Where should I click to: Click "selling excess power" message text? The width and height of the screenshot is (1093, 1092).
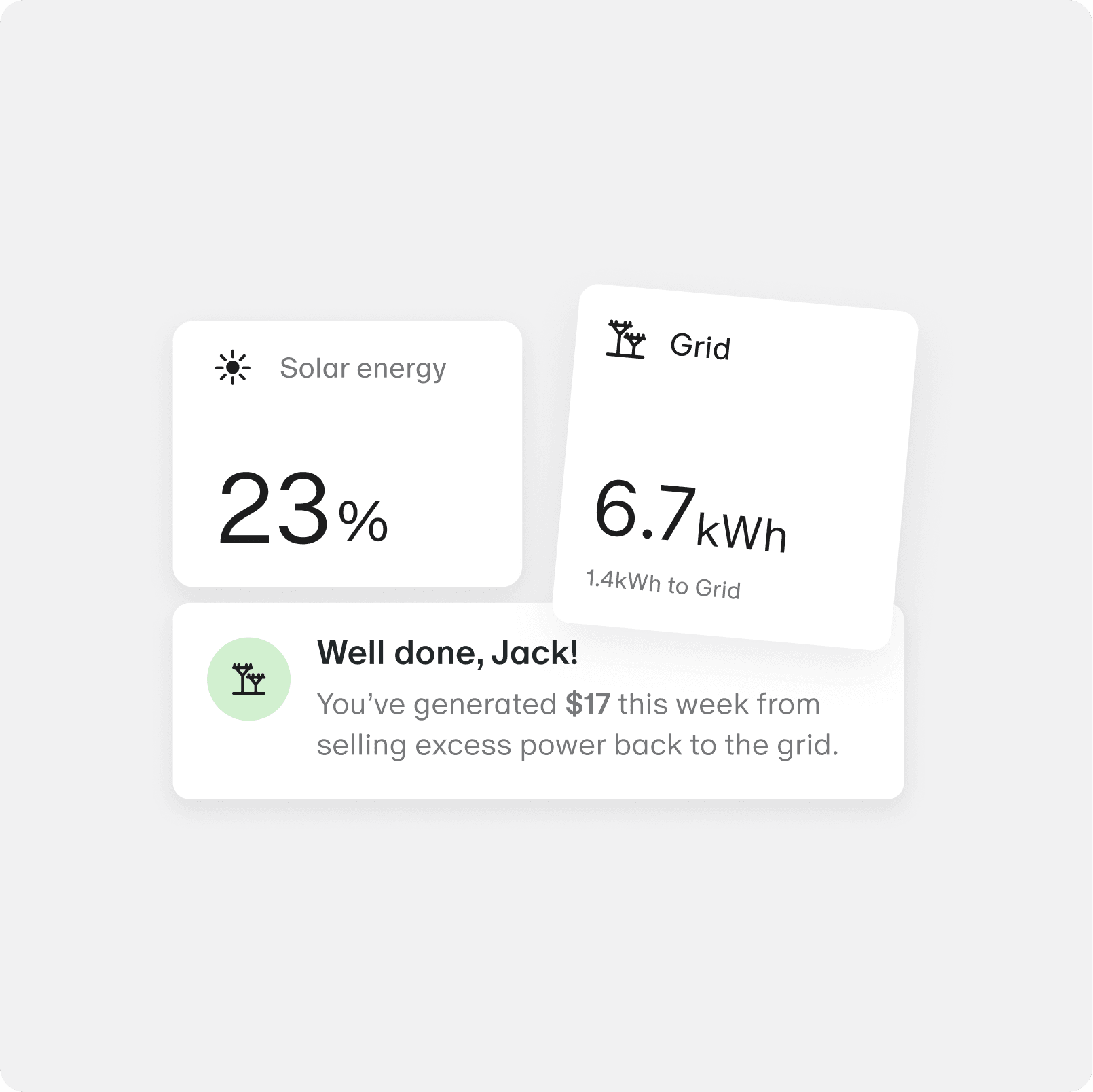[462, 745]
